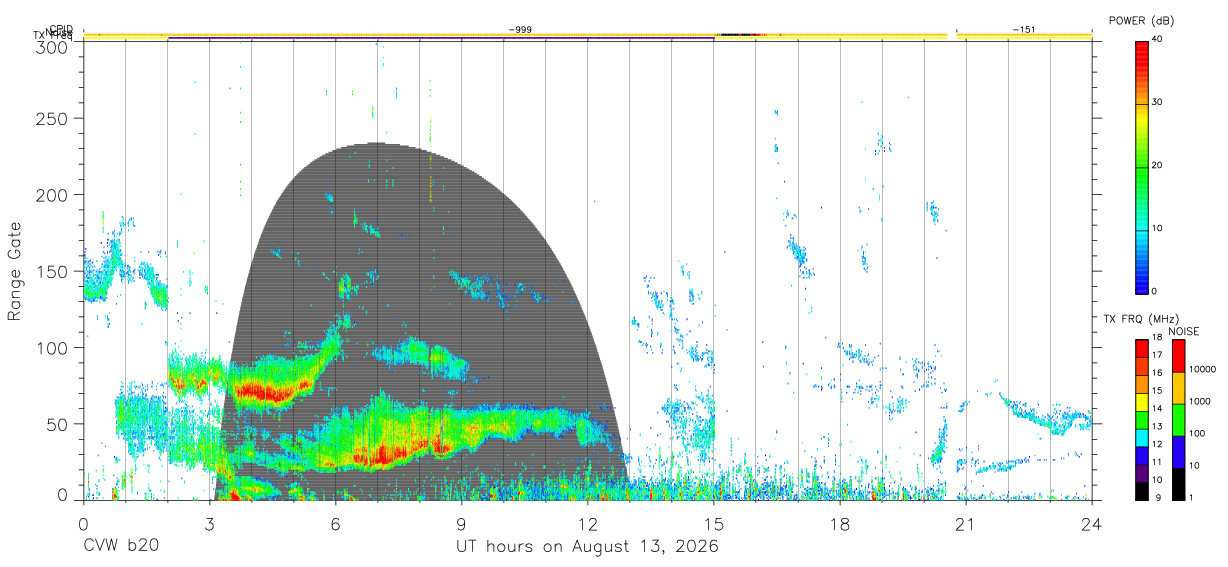1228x567 pixels.
Task: Select the purple 10-11 MHz TX FRQ swatch
Action: tap(1142, 473)
